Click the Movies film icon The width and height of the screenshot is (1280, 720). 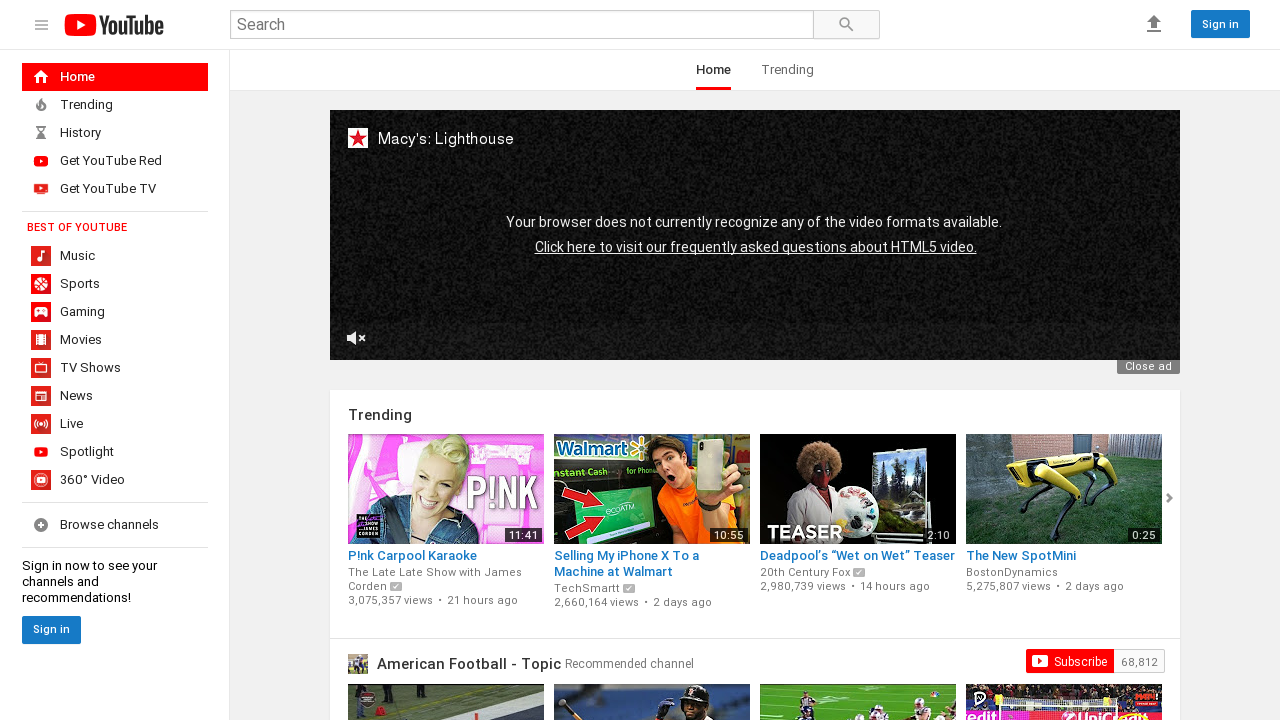[x=41, y=340]
